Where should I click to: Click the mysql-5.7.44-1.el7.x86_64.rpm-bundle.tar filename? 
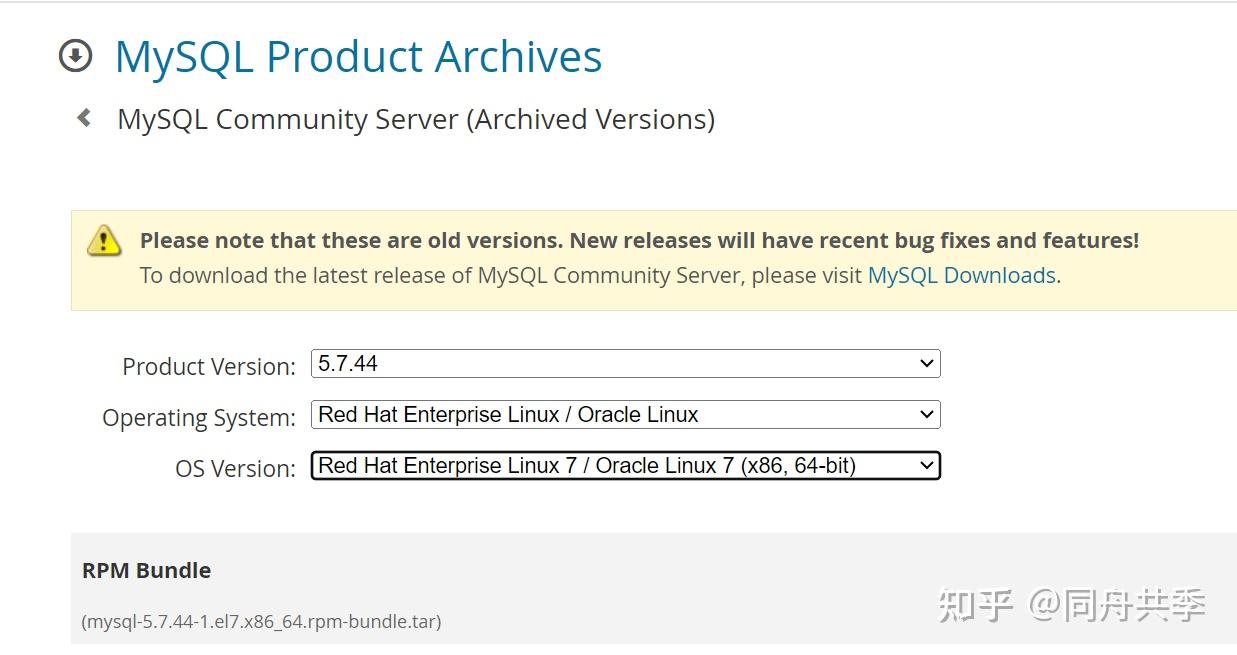tap(261, 621)
